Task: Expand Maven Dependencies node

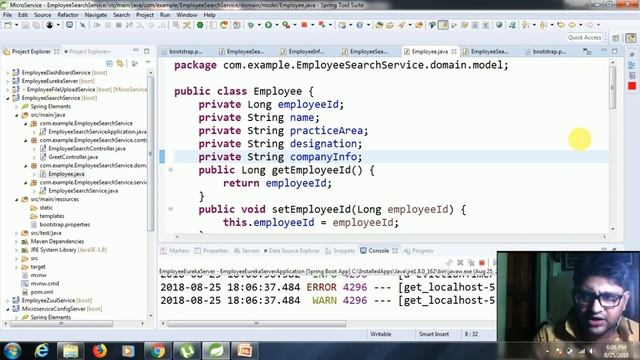Action: point(17,242)
